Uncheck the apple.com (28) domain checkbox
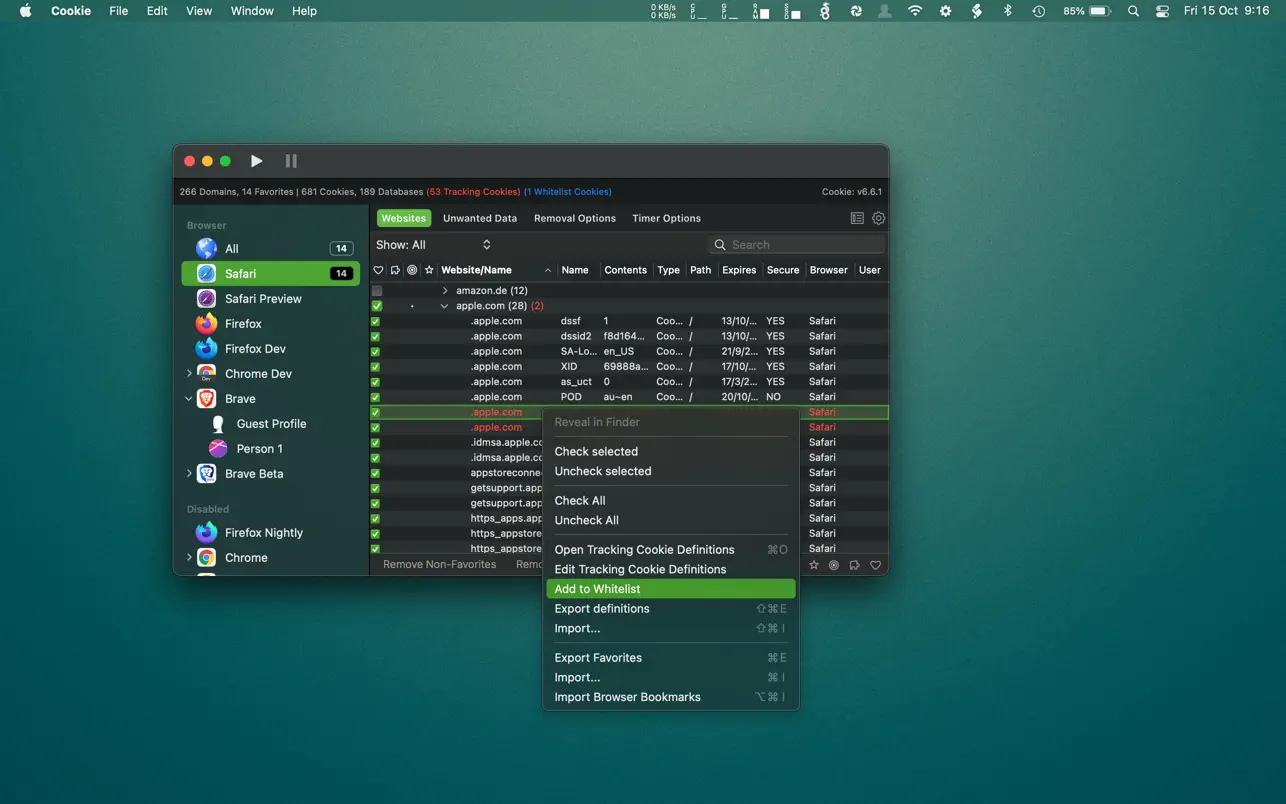Viewport: 1286px width, 804px height. click(x=377, y=306)
